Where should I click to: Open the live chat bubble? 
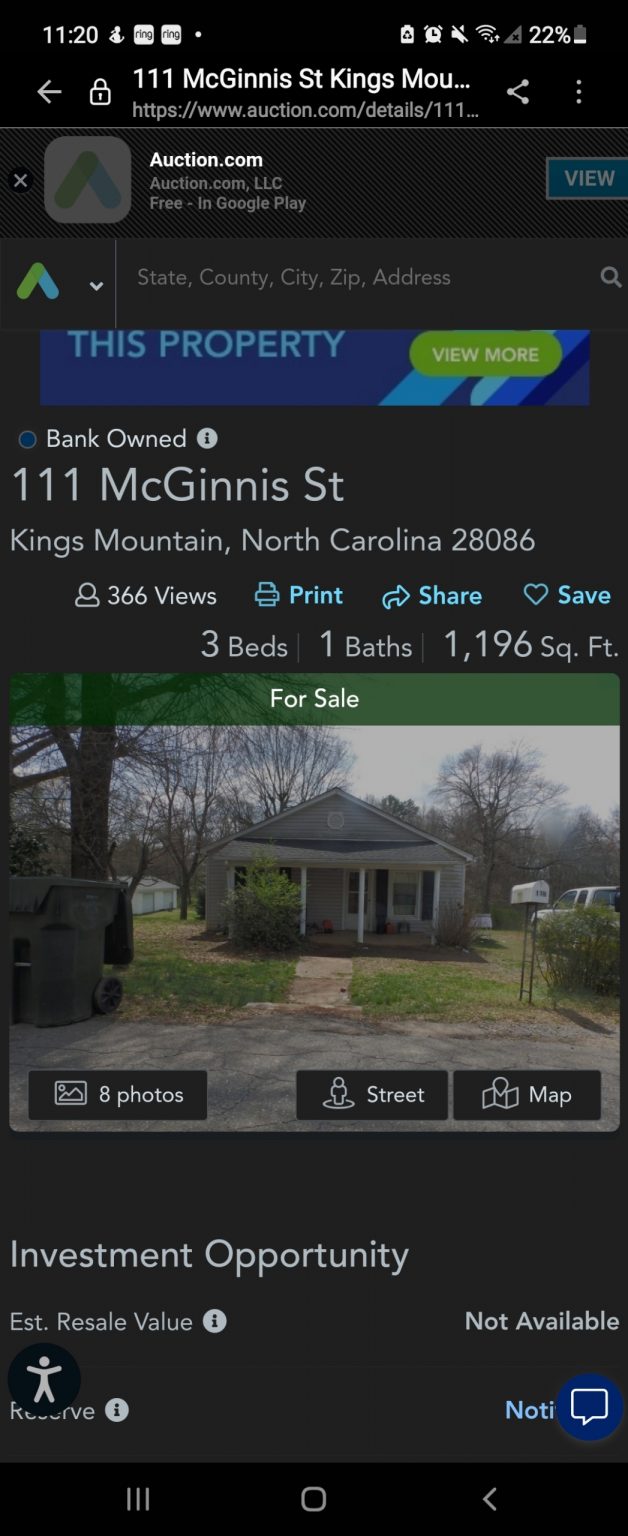(x=589, y=1407)
